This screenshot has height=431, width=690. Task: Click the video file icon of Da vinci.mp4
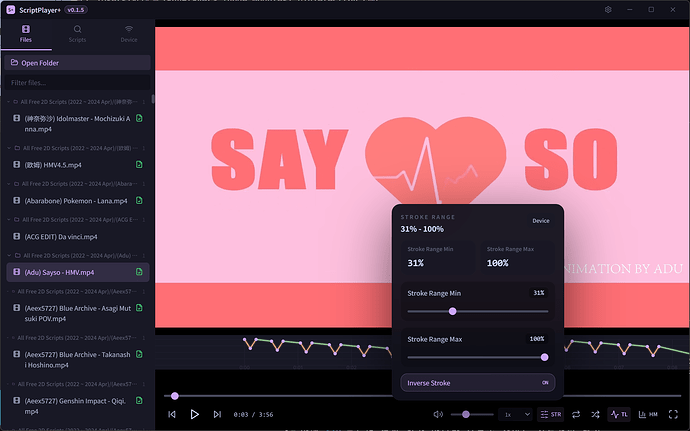pyautogui.click(x=17, y=236)
